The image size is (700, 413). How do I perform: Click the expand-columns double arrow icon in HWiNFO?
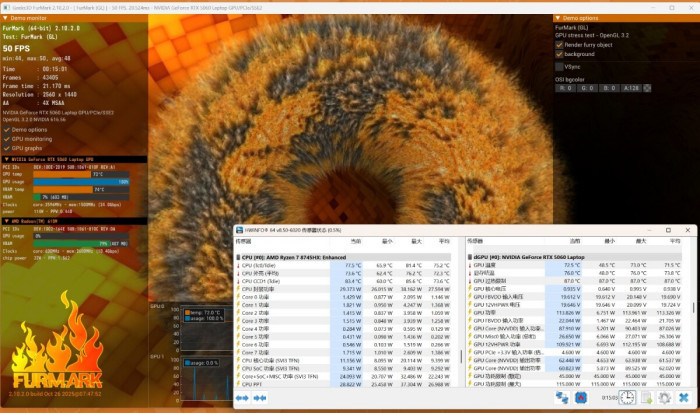pos(242,397)
